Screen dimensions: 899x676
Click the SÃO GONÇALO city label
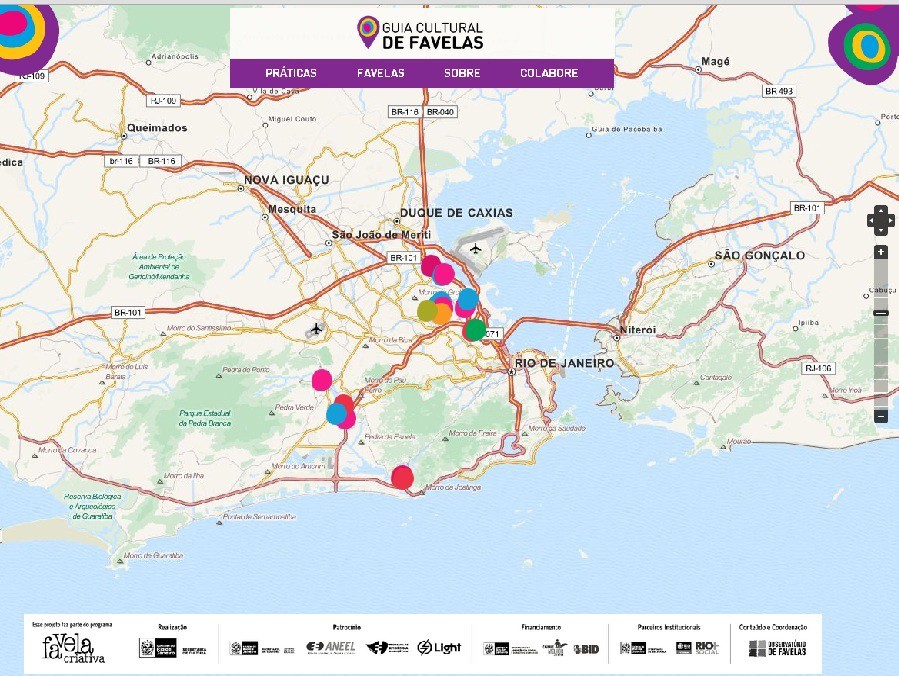point(760,255)
